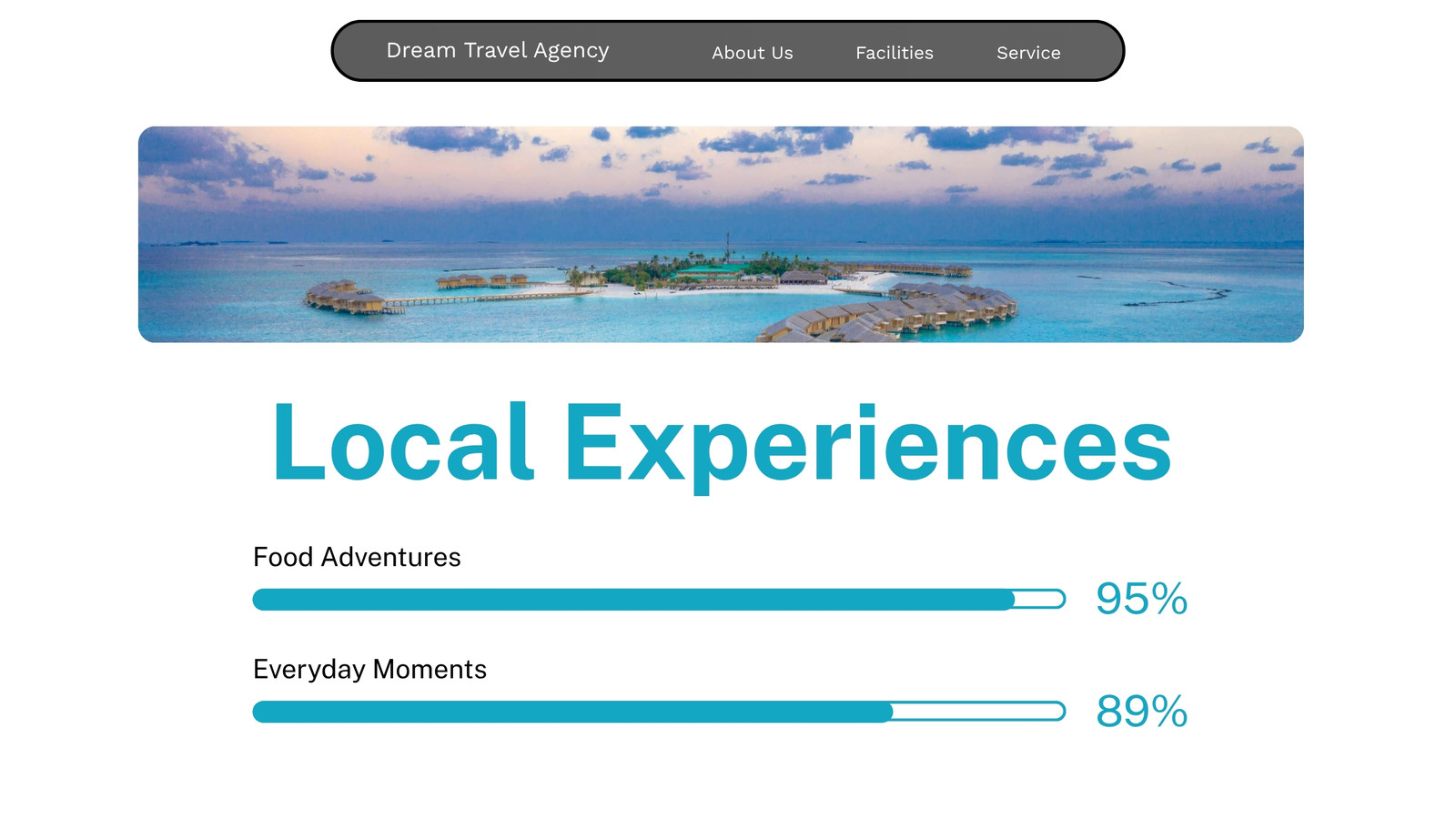Click the Everyday Moments label
1456x819 pixels.
coord(369,669)
